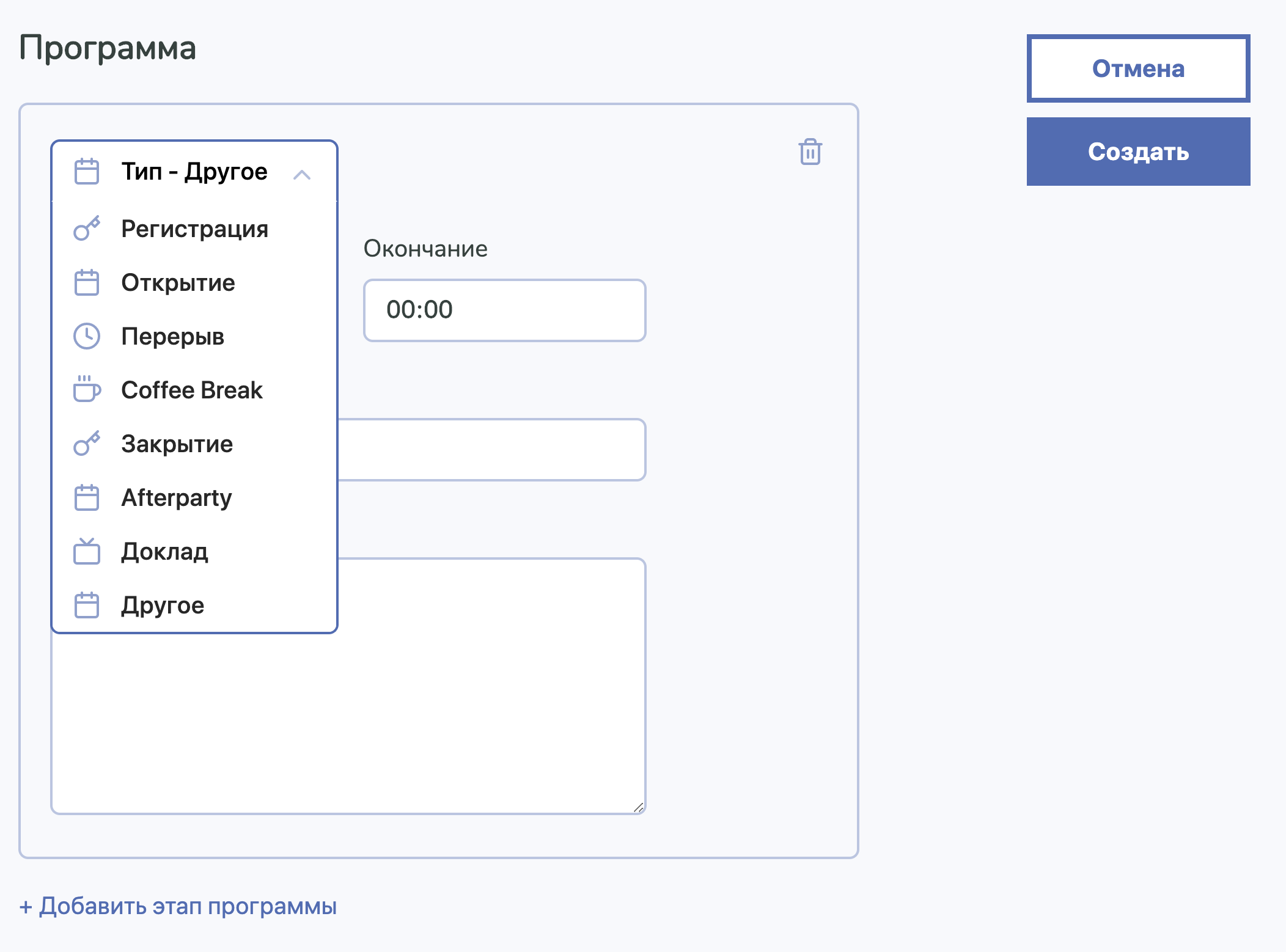Click key icon next to Закрытие

[x=86, y=444]
